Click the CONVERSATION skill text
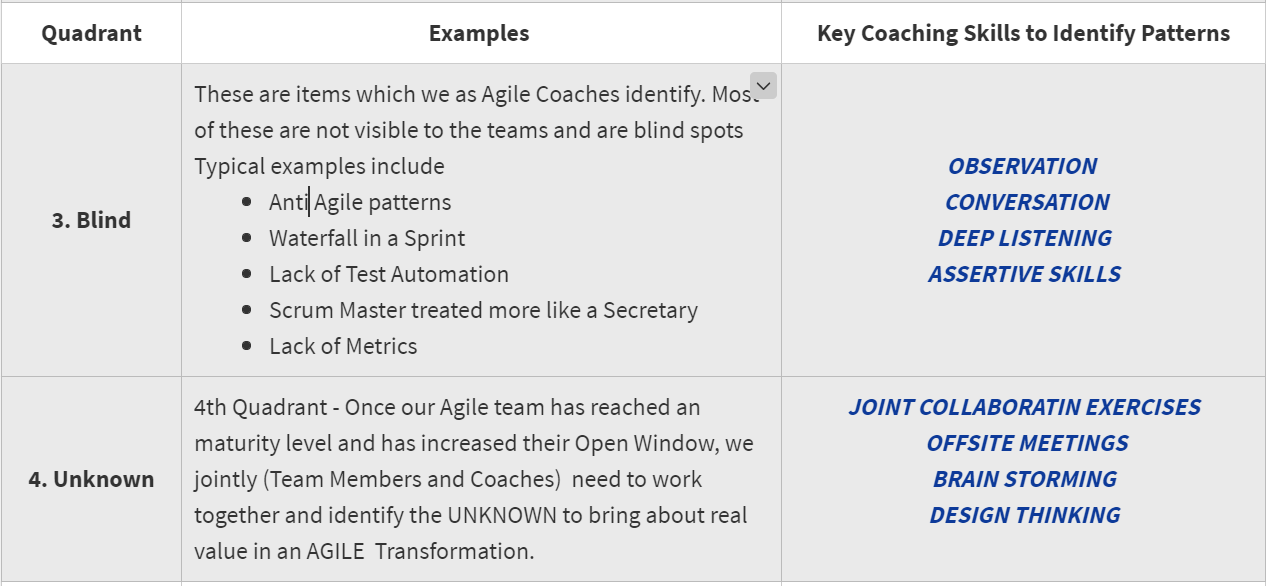This screenshot has height=586, width=1269. [1027, 202]
